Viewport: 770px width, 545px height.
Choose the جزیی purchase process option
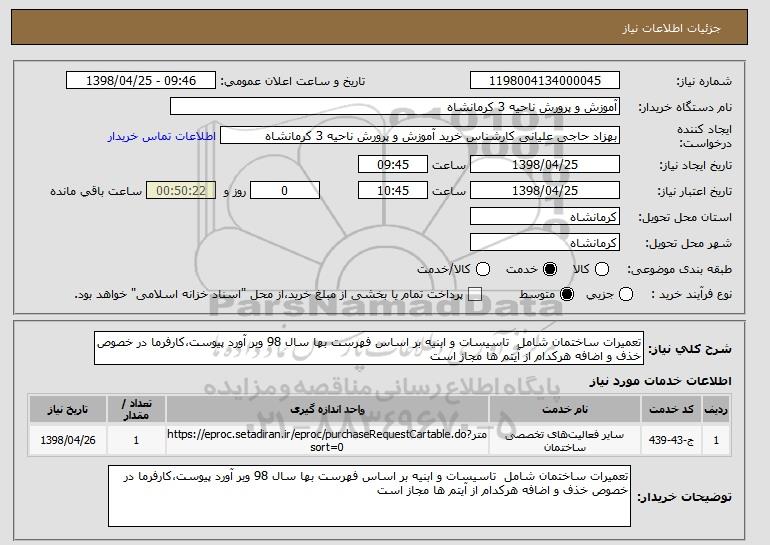(x=626, y=295)
